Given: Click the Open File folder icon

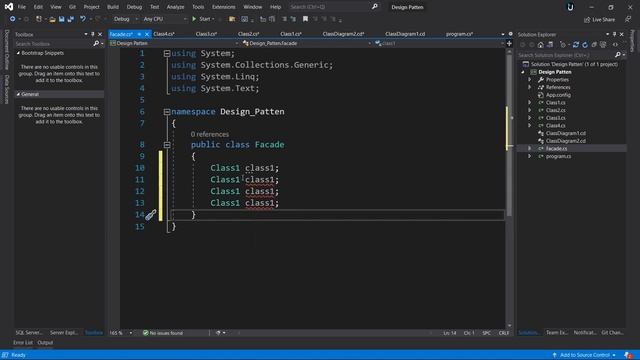Looking at the screenshot, I should click(52, 19).
